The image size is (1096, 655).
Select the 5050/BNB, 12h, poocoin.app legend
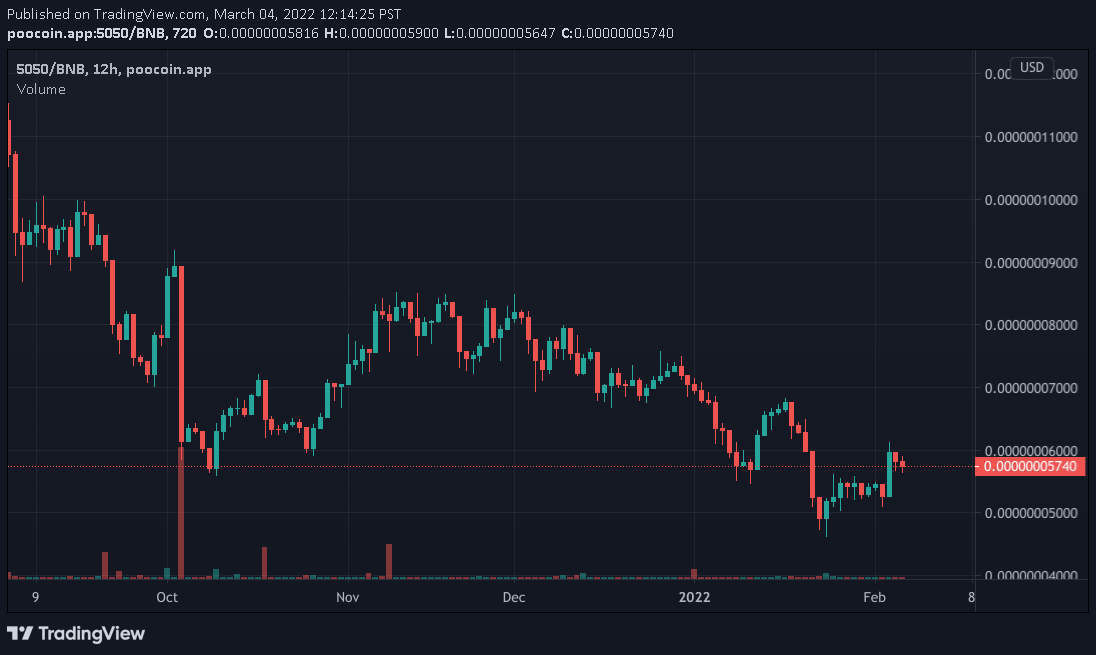click(114, 69)
